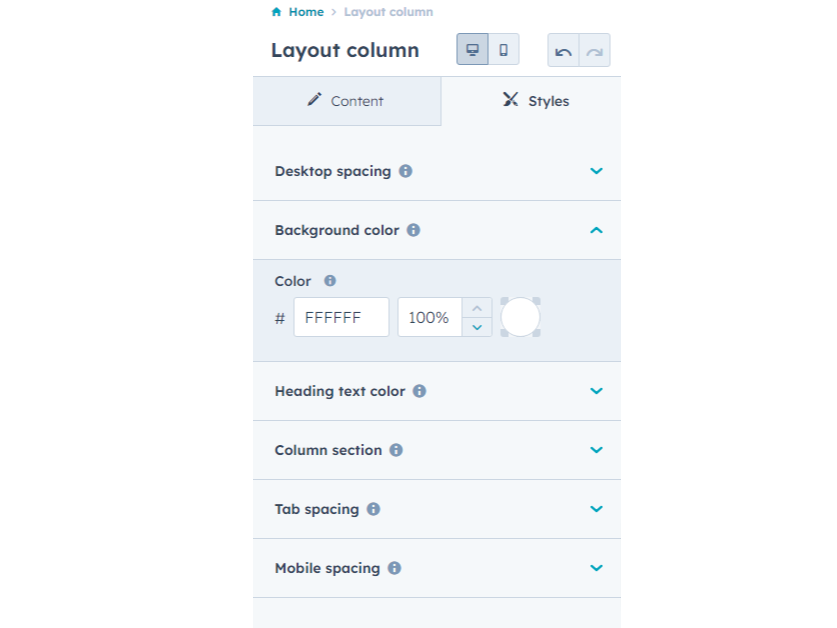Click the info icon beside Color label
The width and height of the screenshot is (837, 628).
pyautogui.click(x=330, y=281)
